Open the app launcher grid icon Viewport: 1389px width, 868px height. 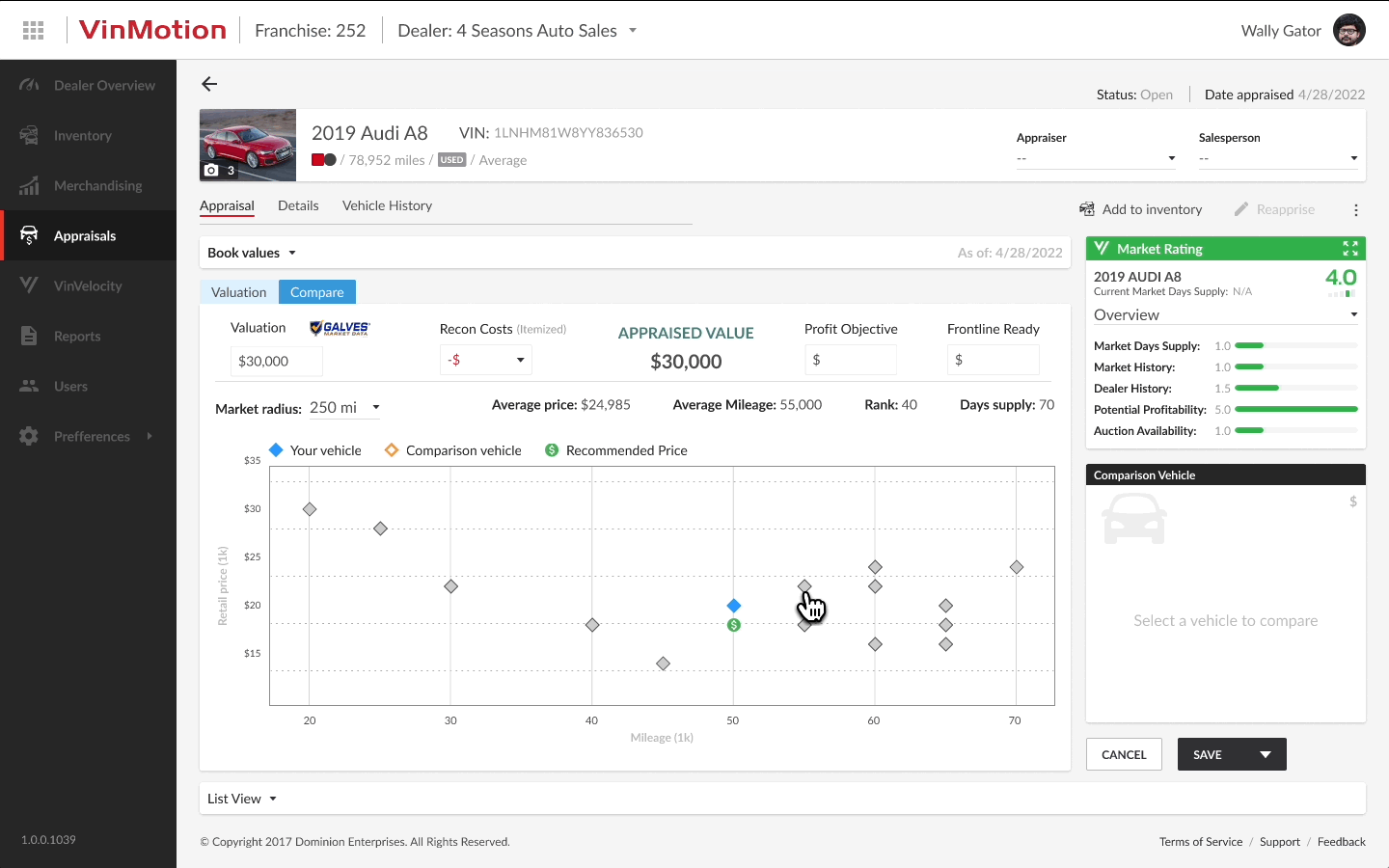tap(32, 29)
